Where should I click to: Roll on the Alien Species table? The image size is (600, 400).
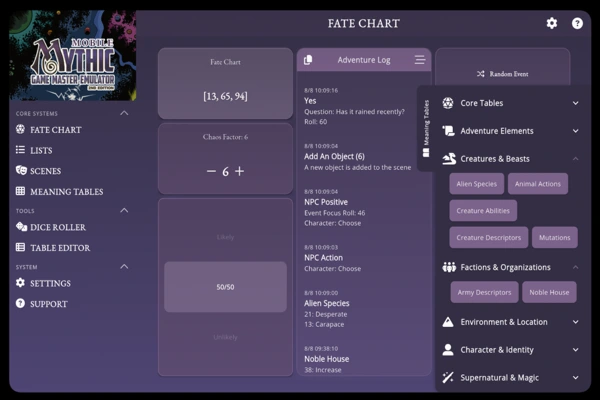[x=477, y=184]
